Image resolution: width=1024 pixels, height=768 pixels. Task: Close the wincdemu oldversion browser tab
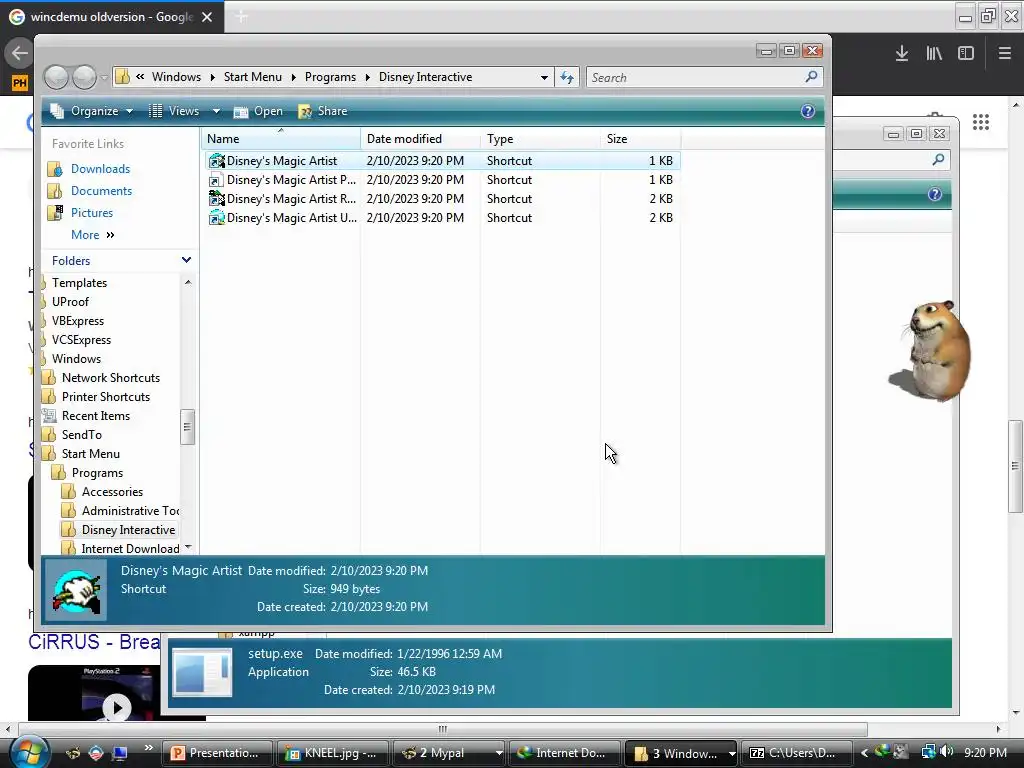pyautogui.click(x=207, y=17)
